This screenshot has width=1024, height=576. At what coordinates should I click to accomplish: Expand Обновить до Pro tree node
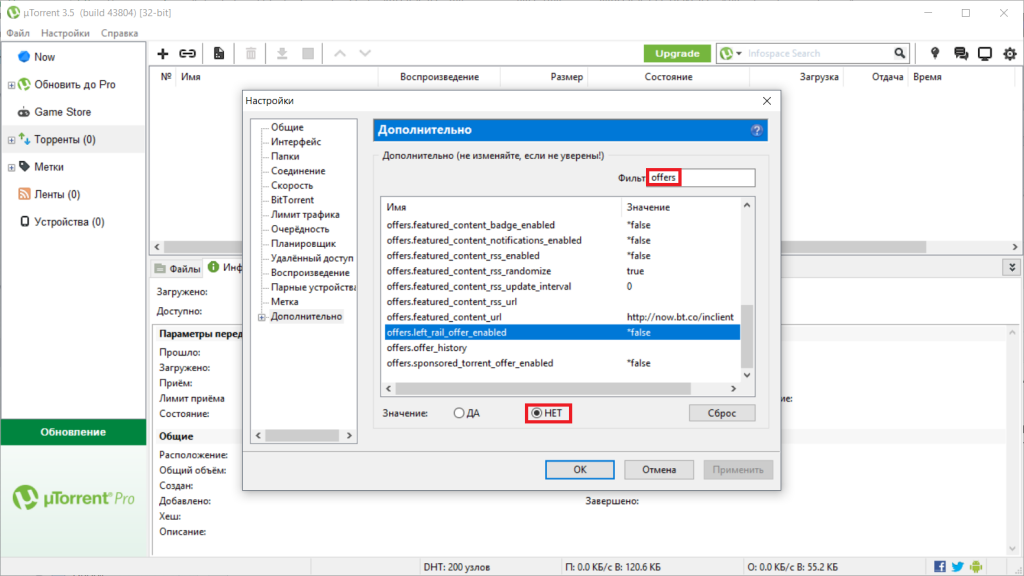(x=11, y=85)
